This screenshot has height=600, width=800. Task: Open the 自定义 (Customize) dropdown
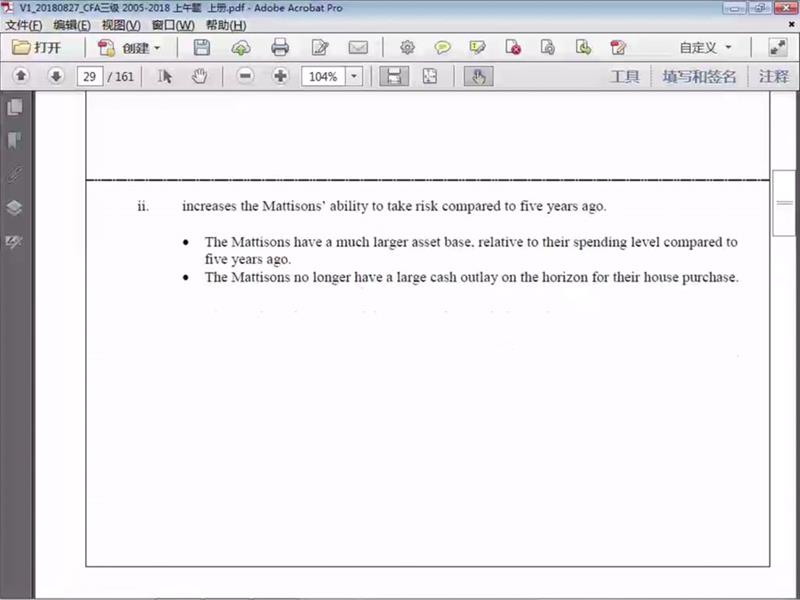coord(706,47)
